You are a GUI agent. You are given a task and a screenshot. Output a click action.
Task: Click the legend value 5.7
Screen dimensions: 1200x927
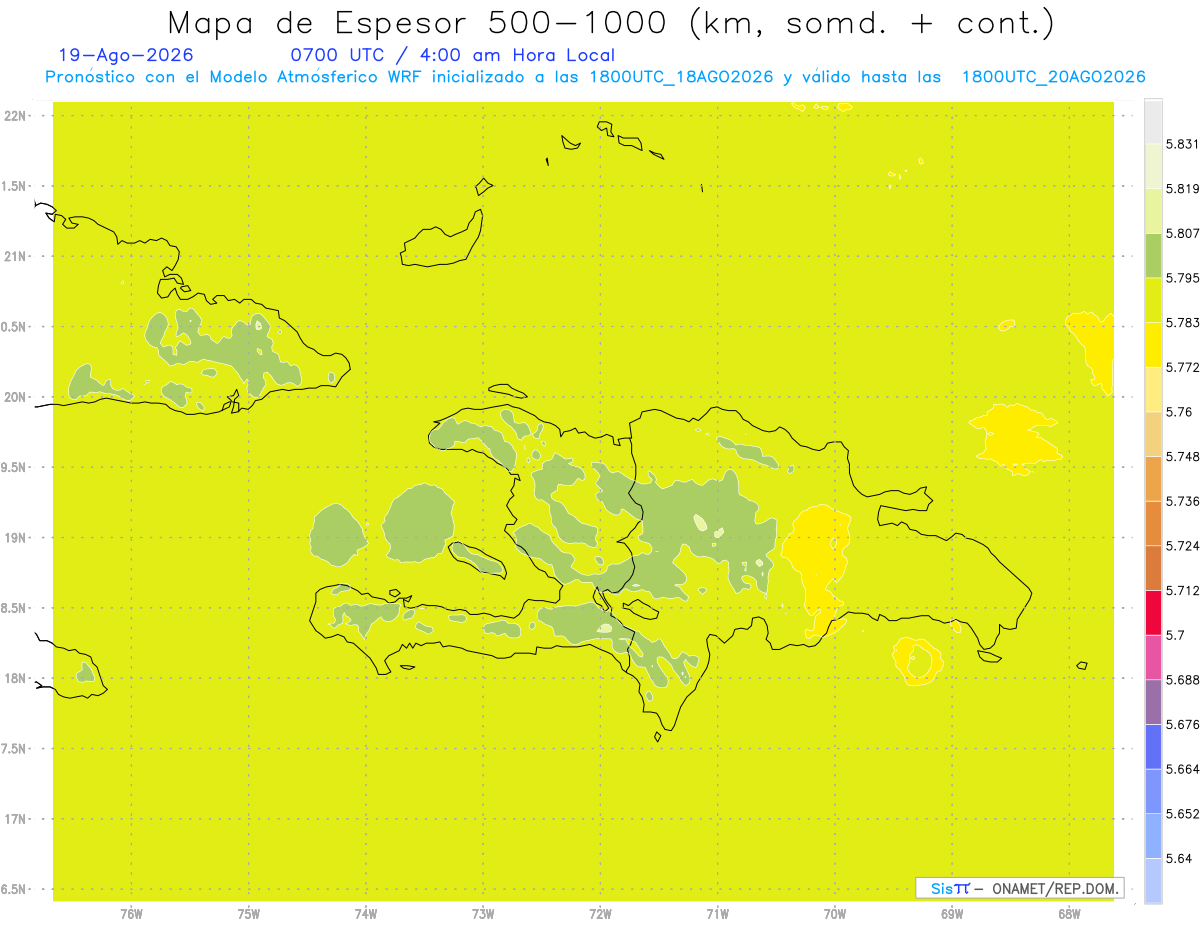[x=1175, y=635]
